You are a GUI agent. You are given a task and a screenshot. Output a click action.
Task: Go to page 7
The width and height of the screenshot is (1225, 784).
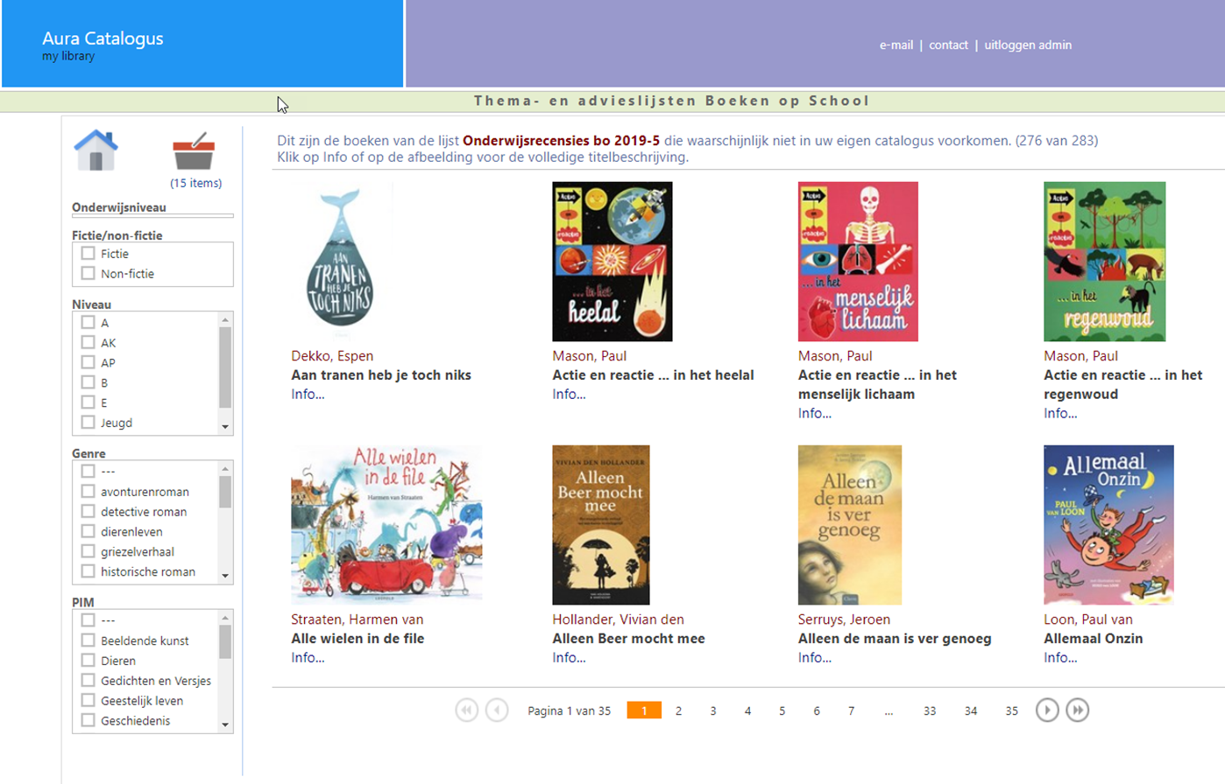point(851,711)
